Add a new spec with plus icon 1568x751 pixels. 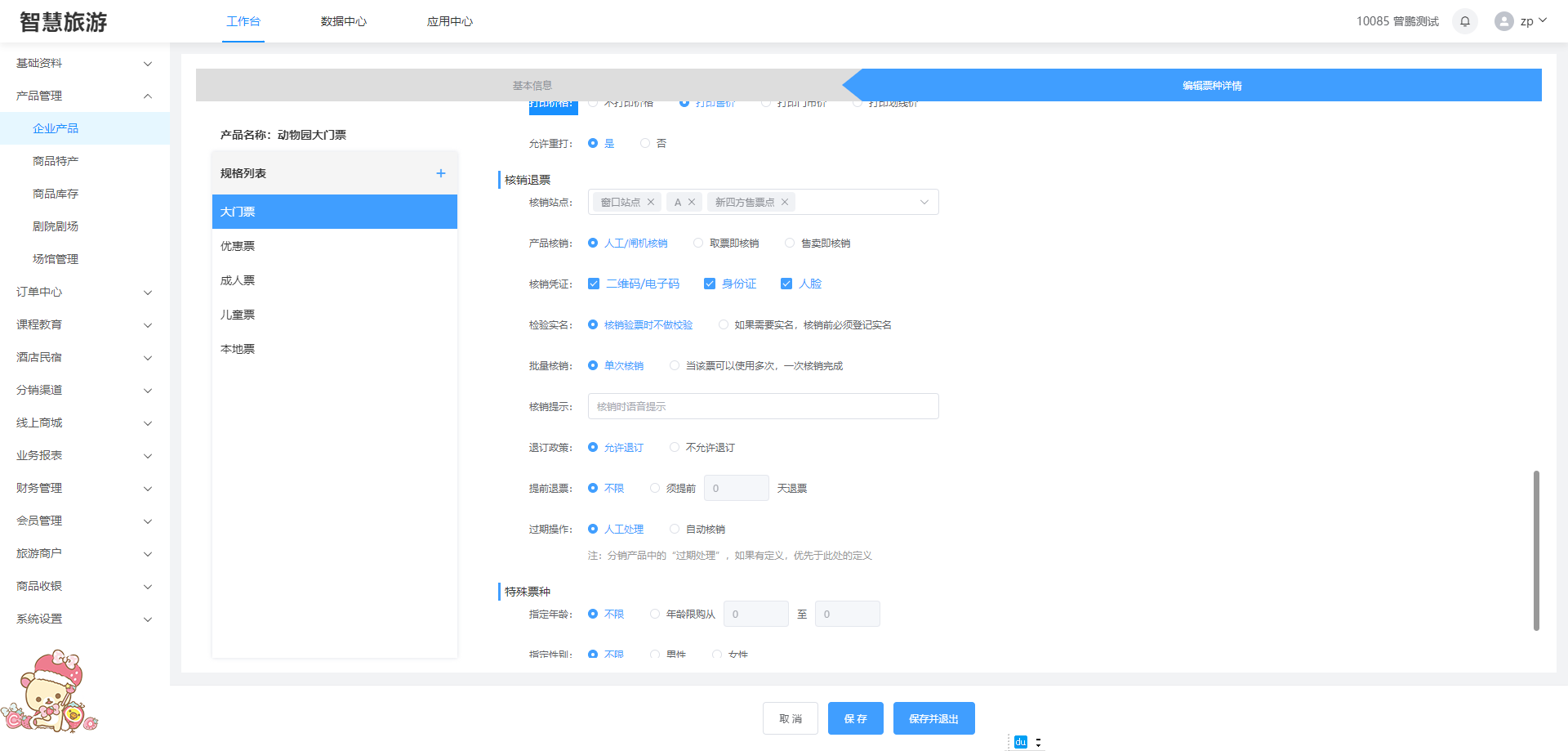coord(440,173)
